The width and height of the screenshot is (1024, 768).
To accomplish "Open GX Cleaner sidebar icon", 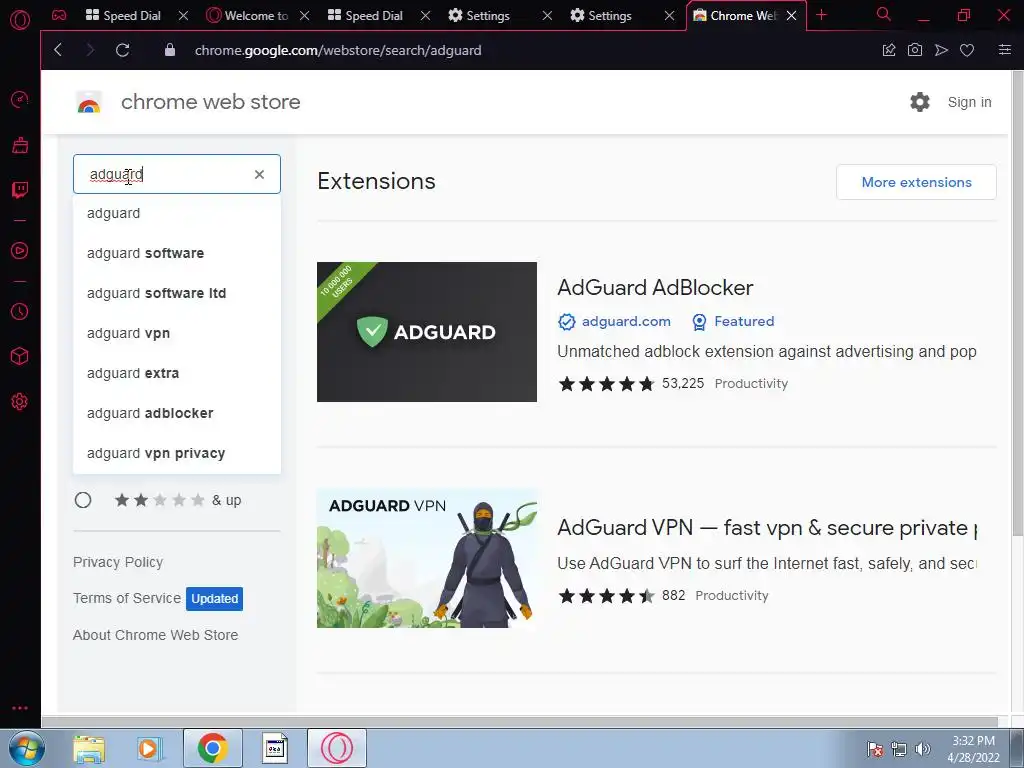I will coord(20,145).
